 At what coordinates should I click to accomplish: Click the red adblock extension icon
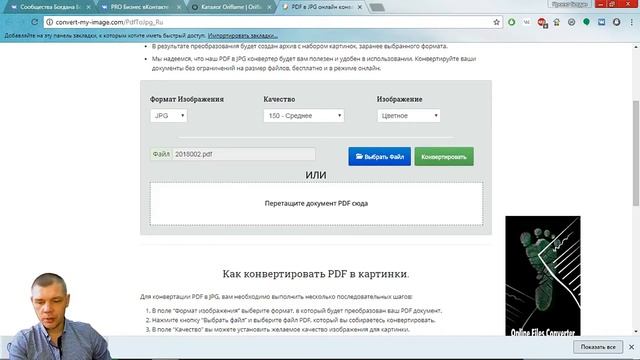point(542,22)
